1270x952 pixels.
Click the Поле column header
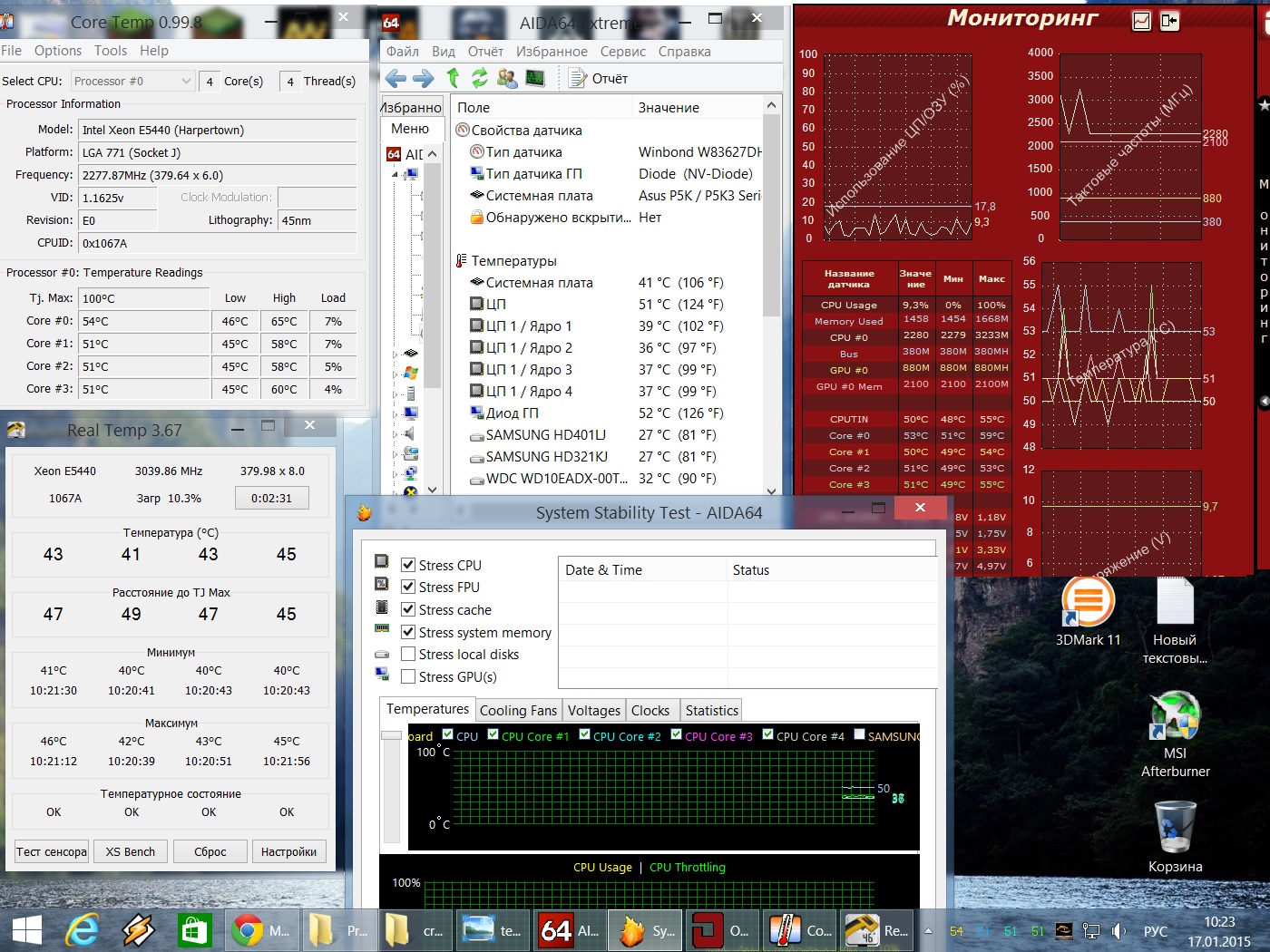pyautogui.click(x=541, y=107)
